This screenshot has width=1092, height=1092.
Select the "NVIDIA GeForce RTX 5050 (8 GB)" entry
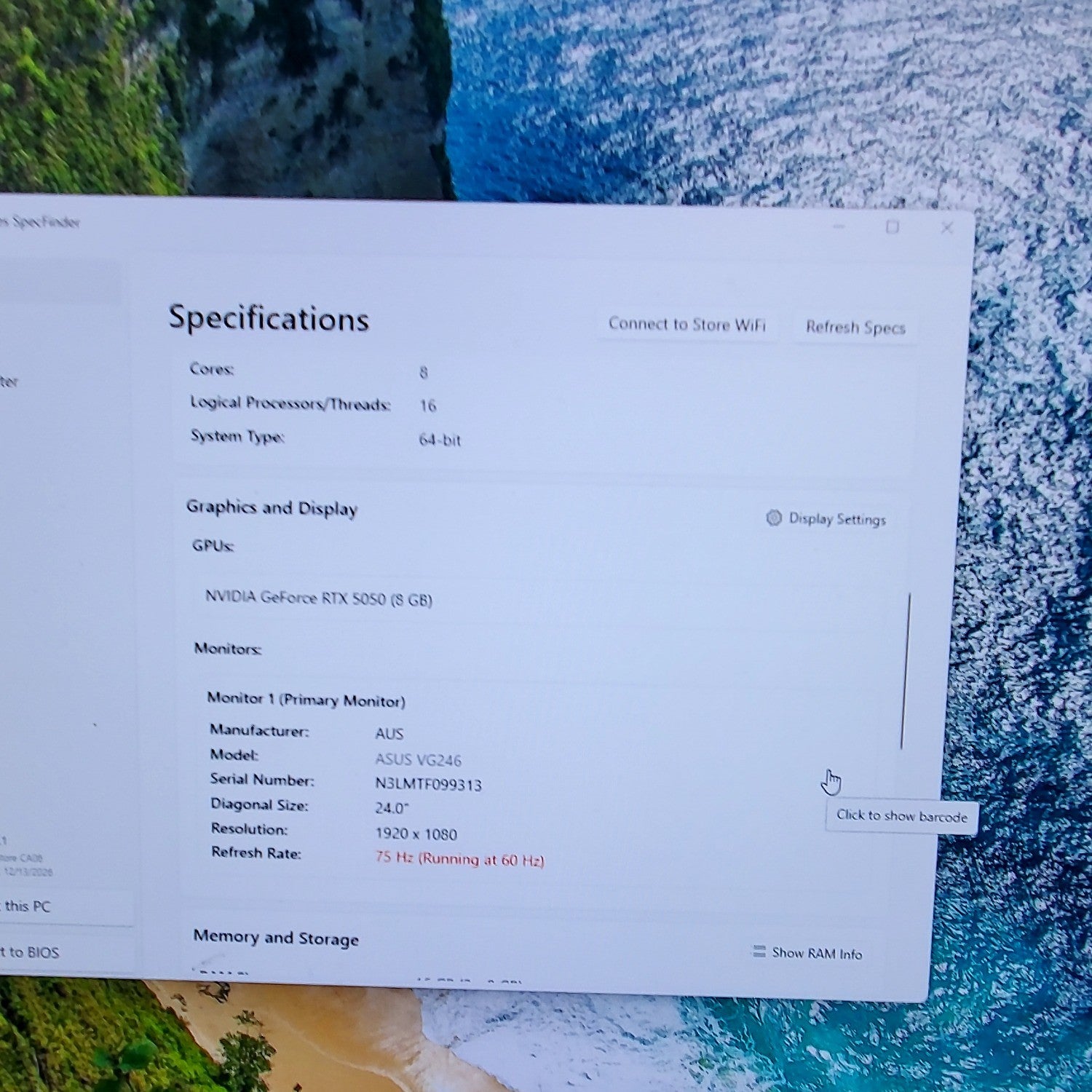(x=319, y=598)
